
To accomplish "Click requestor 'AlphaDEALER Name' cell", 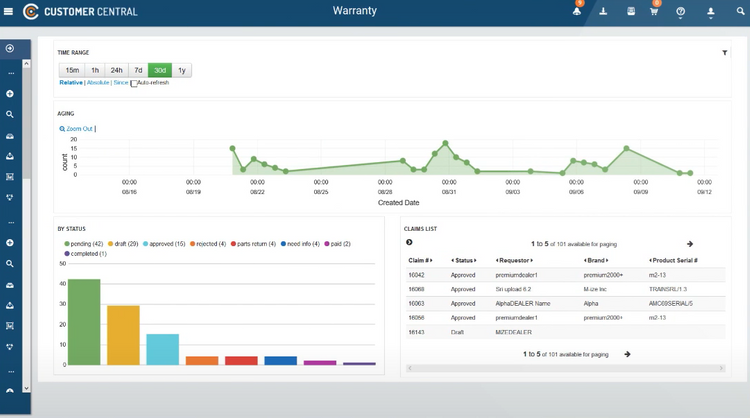I will [x=523, y=304].
